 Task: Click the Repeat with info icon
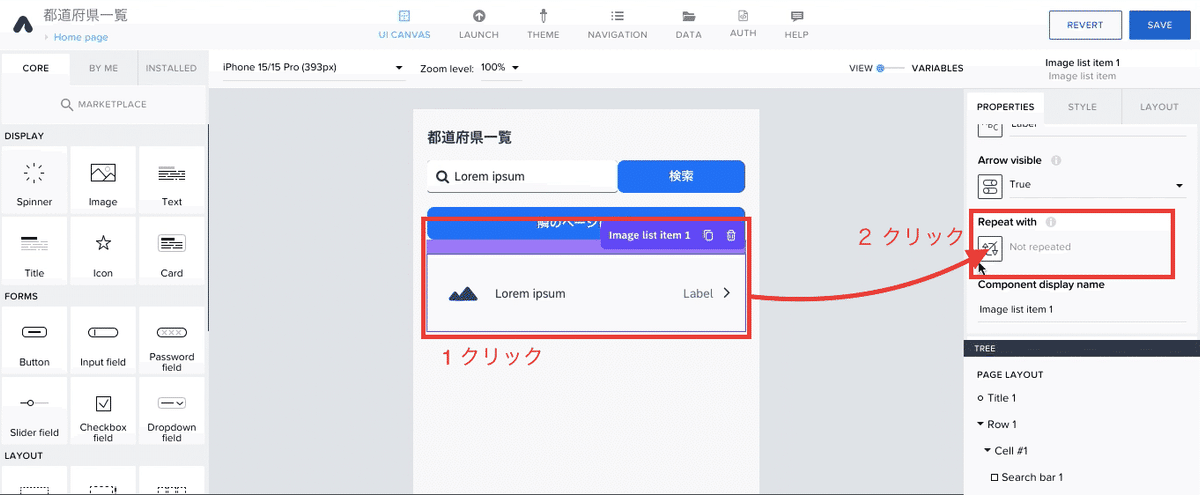[1051, 222]
